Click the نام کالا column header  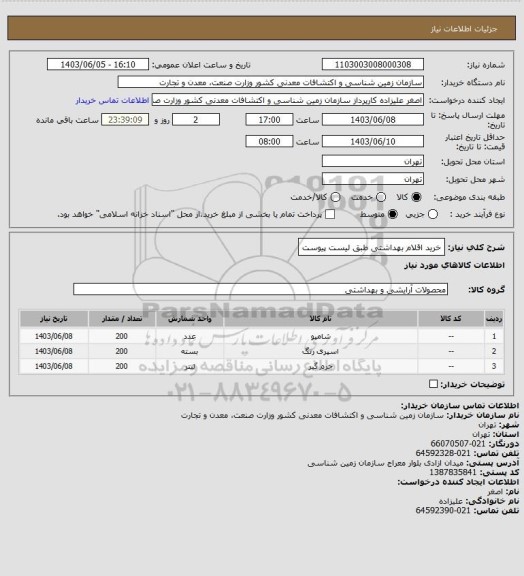(320, 318)
